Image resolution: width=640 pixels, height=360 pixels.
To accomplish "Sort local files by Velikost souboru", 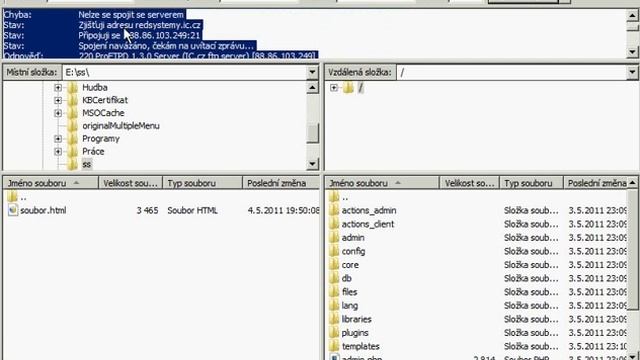I will tap(131, 183).
